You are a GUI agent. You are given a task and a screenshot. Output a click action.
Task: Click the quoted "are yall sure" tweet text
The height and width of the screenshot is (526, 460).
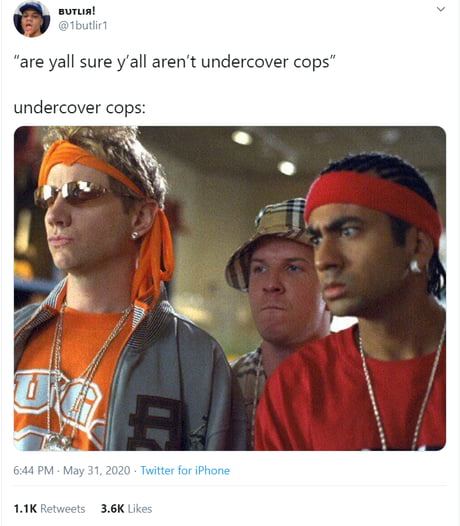pos(174,62)
